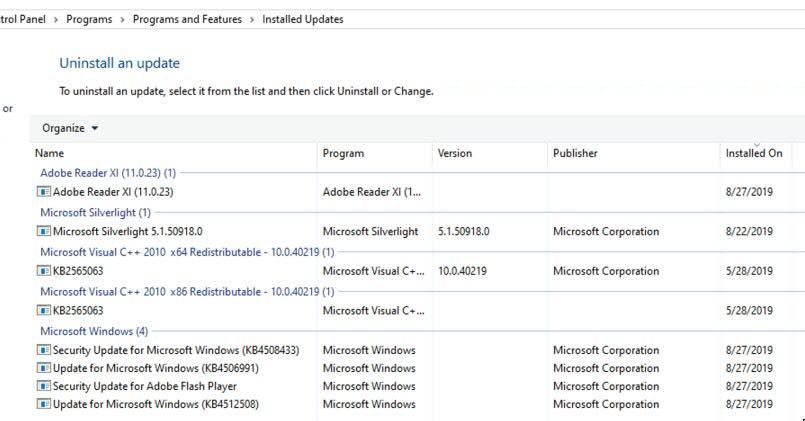Click icon of Update KB4512508 row
Image resolution: width=805 pixels, height=421 pixels.
(x=44, y=404)
